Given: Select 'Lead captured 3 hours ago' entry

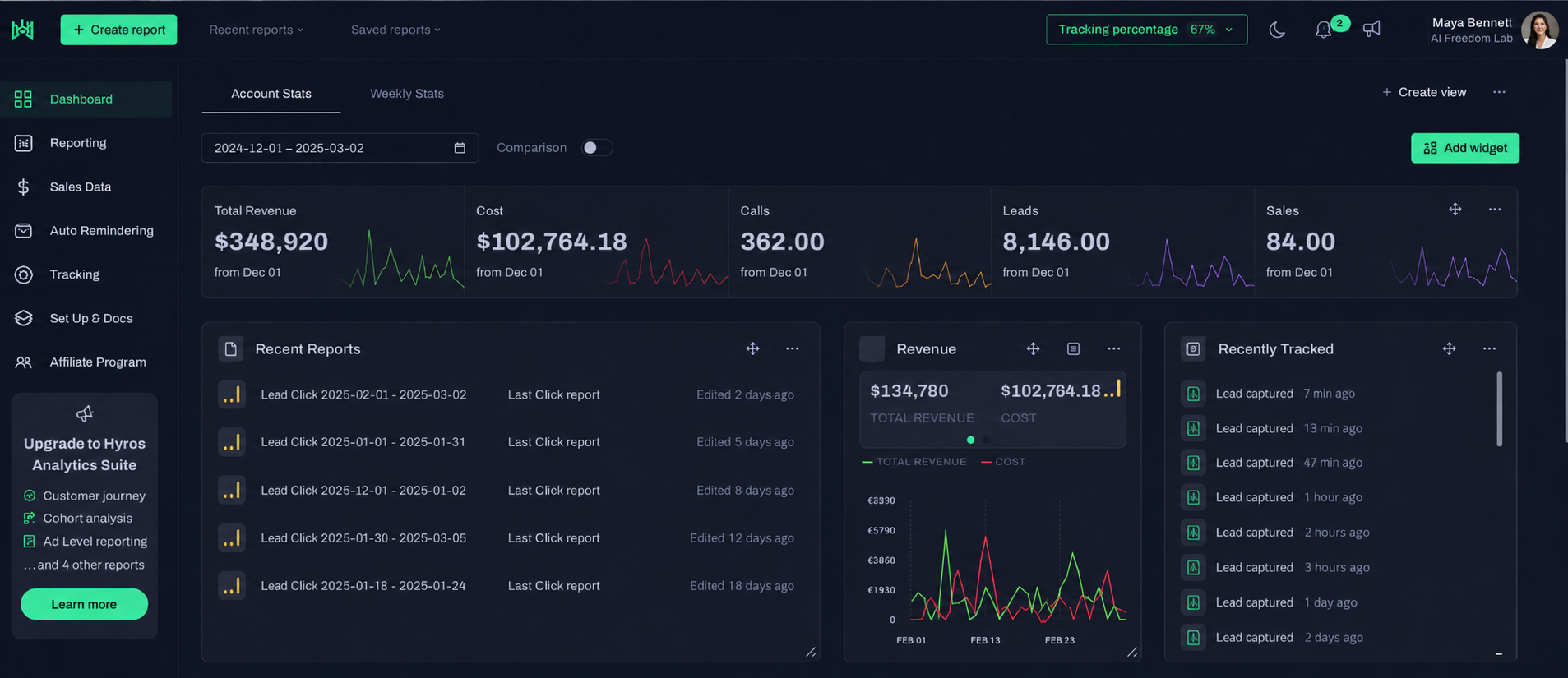Looking at the screenshot, I should pos(1275,567).
